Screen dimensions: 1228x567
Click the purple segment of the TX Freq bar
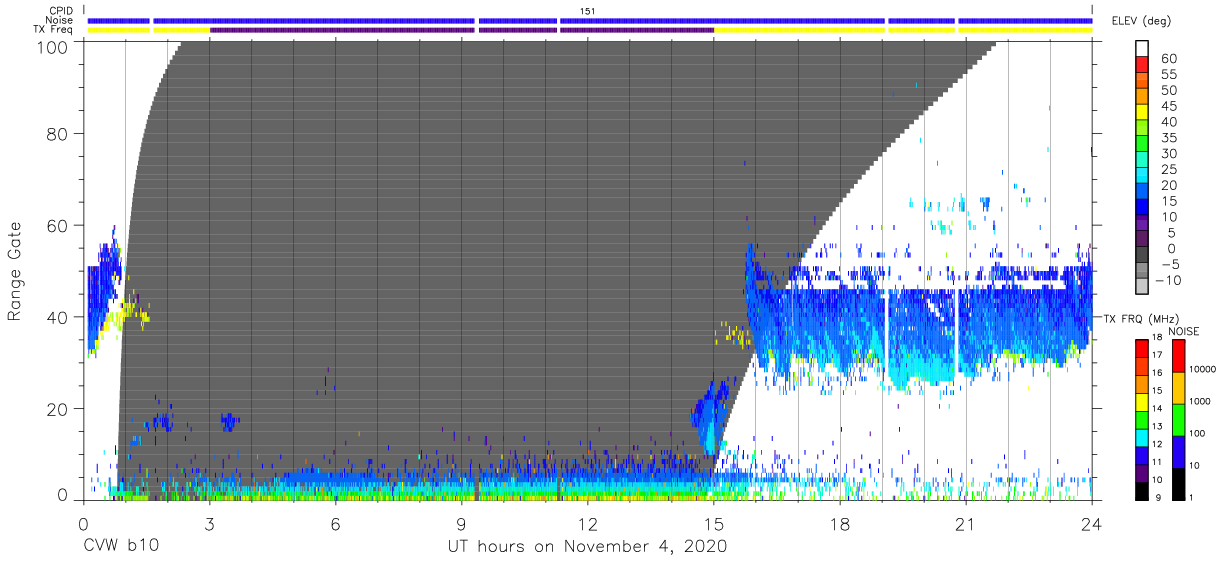tap(462, 30)
